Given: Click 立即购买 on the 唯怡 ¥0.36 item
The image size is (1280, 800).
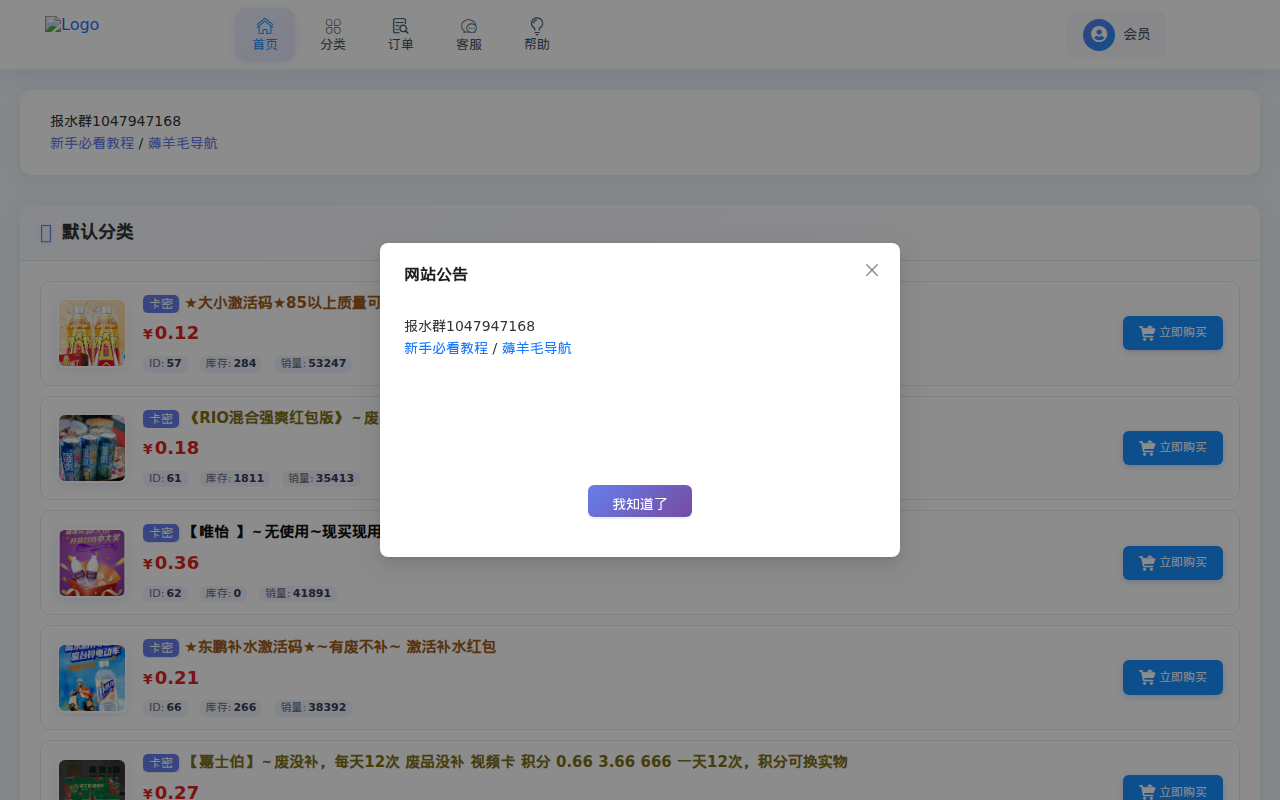Looking at the screenshot, I should click(1172, 562).
